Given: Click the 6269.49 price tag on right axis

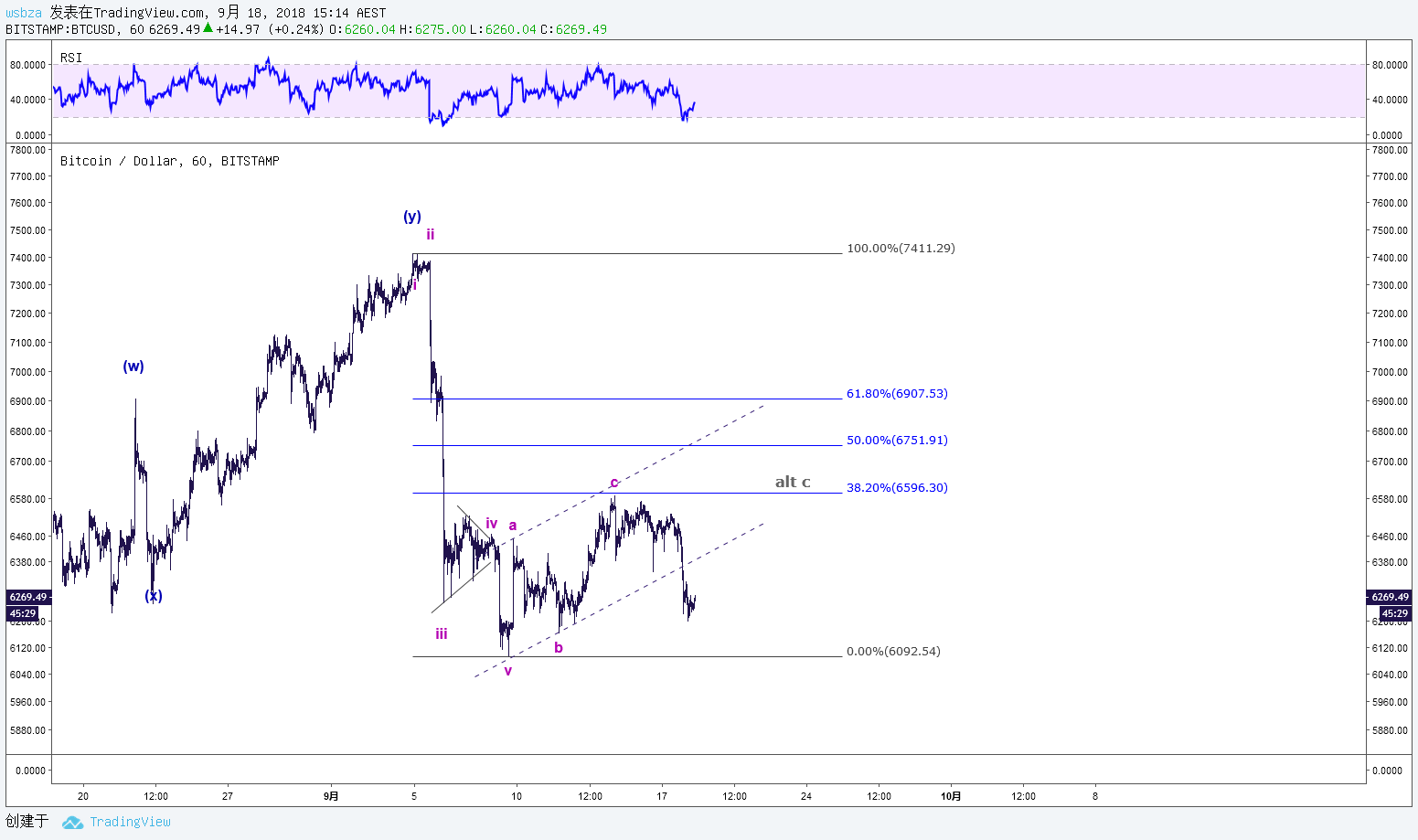Looking at the screenshot, I should tap(1390, 597).
